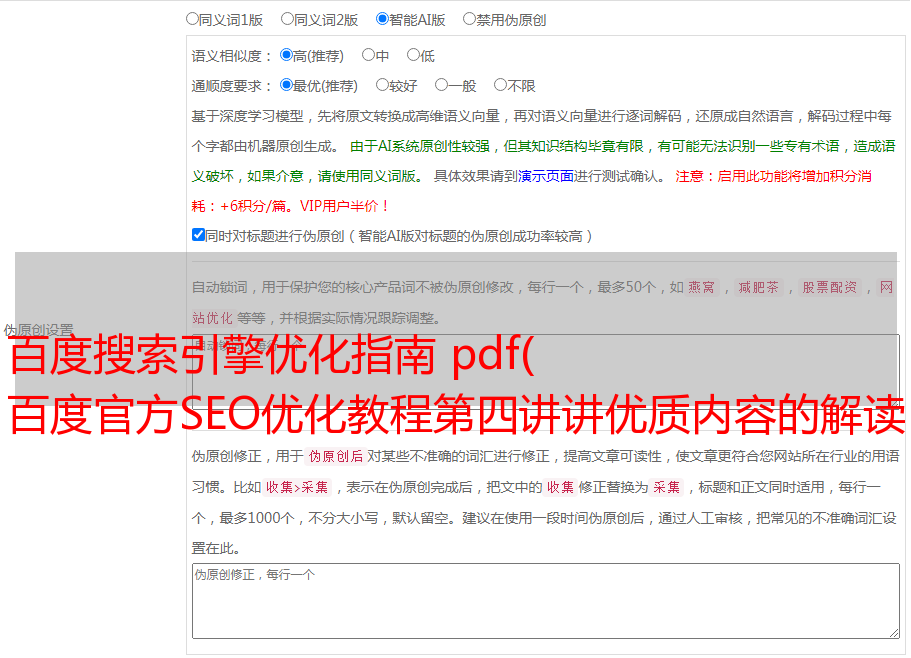This screenshot has height=658, width=911.
Task: Click the 站优化 highlighted keyword
Action: tap(213, 318)
